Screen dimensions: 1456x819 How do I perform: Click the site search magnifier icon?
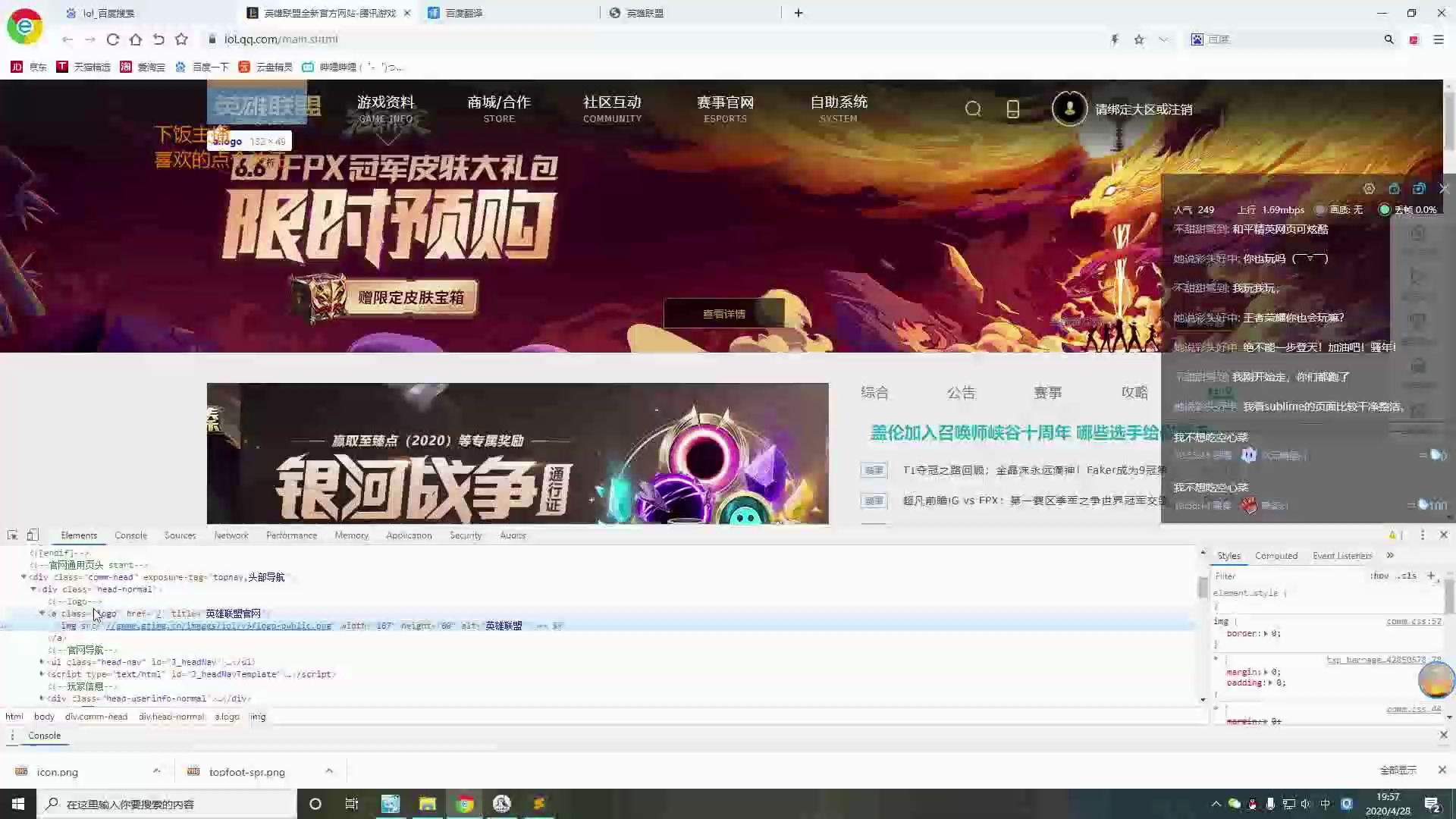point(973,109)
